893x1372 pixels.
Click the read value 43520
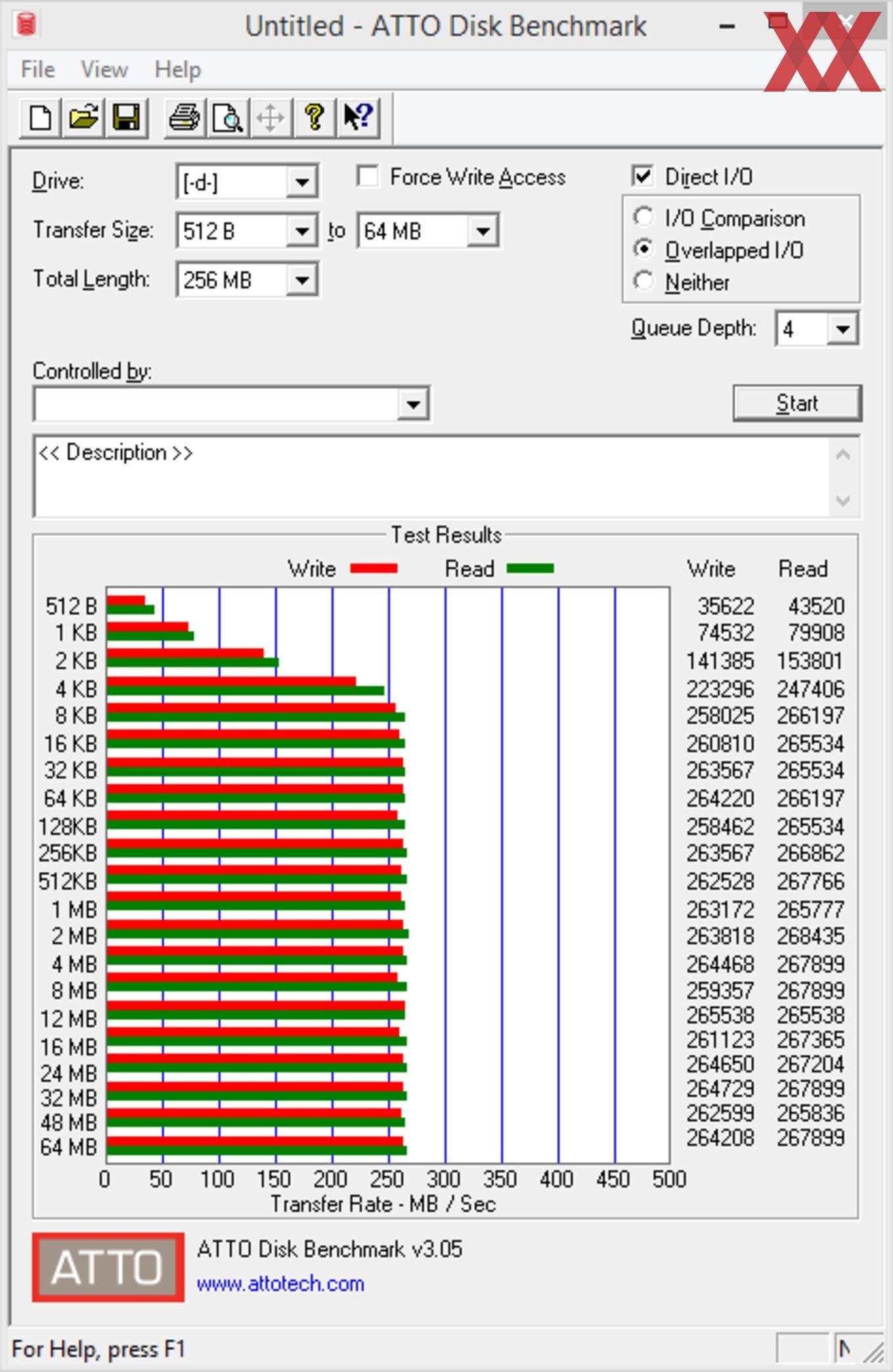tap(816, 606)
